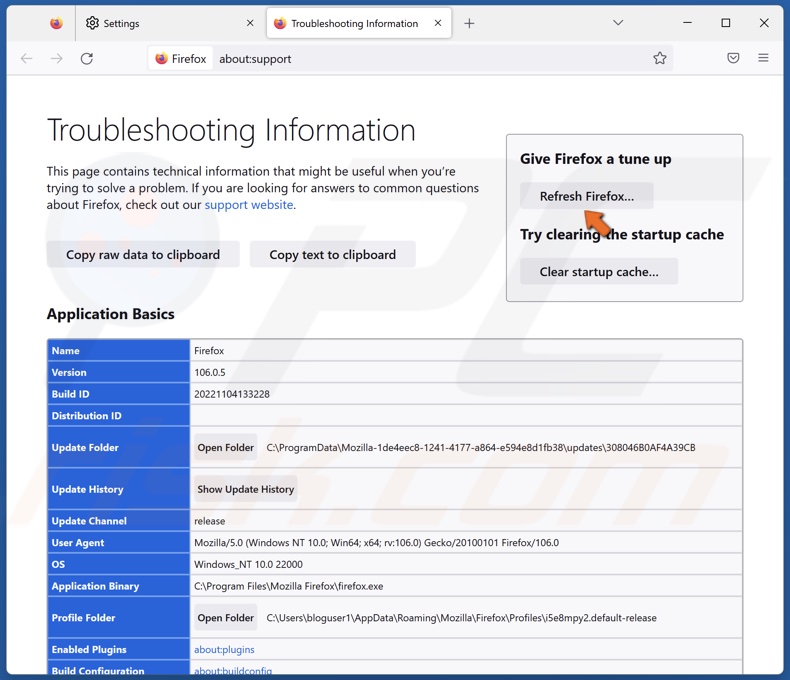Click the Application Basics heading
Viewport: 790px width, 680px height.
111,314
